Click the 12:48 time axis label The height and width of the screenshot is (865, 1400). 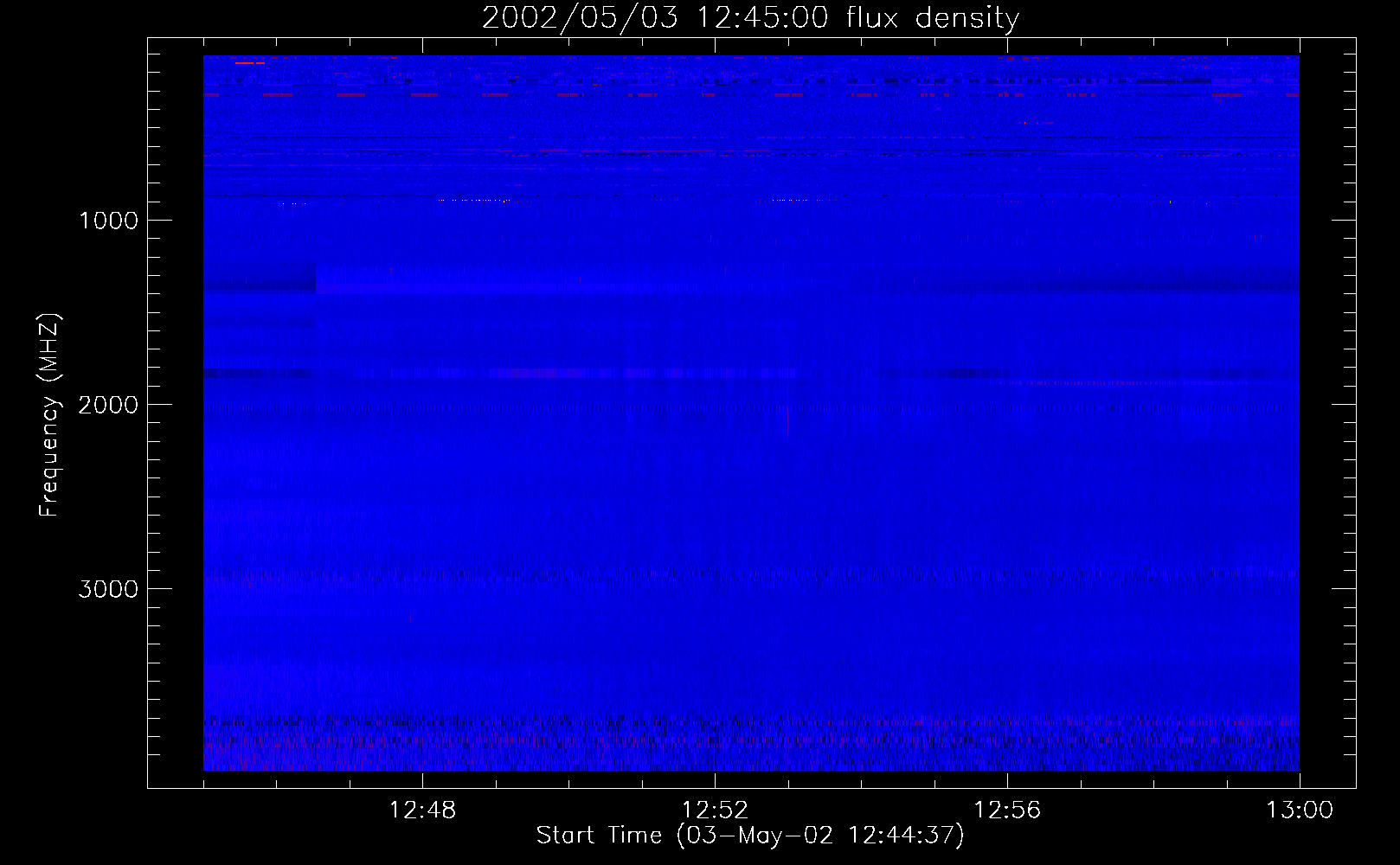(x=422, y=811)
